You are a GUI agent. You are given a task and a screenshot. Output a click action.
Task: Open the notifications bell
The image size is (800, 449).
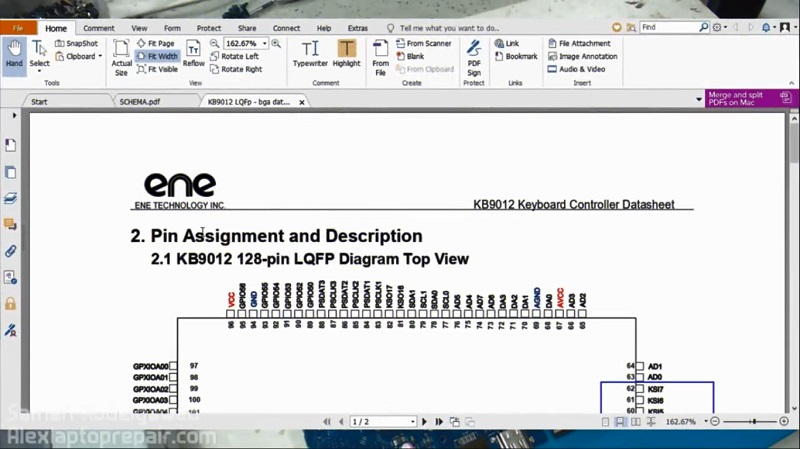(766, 28)
